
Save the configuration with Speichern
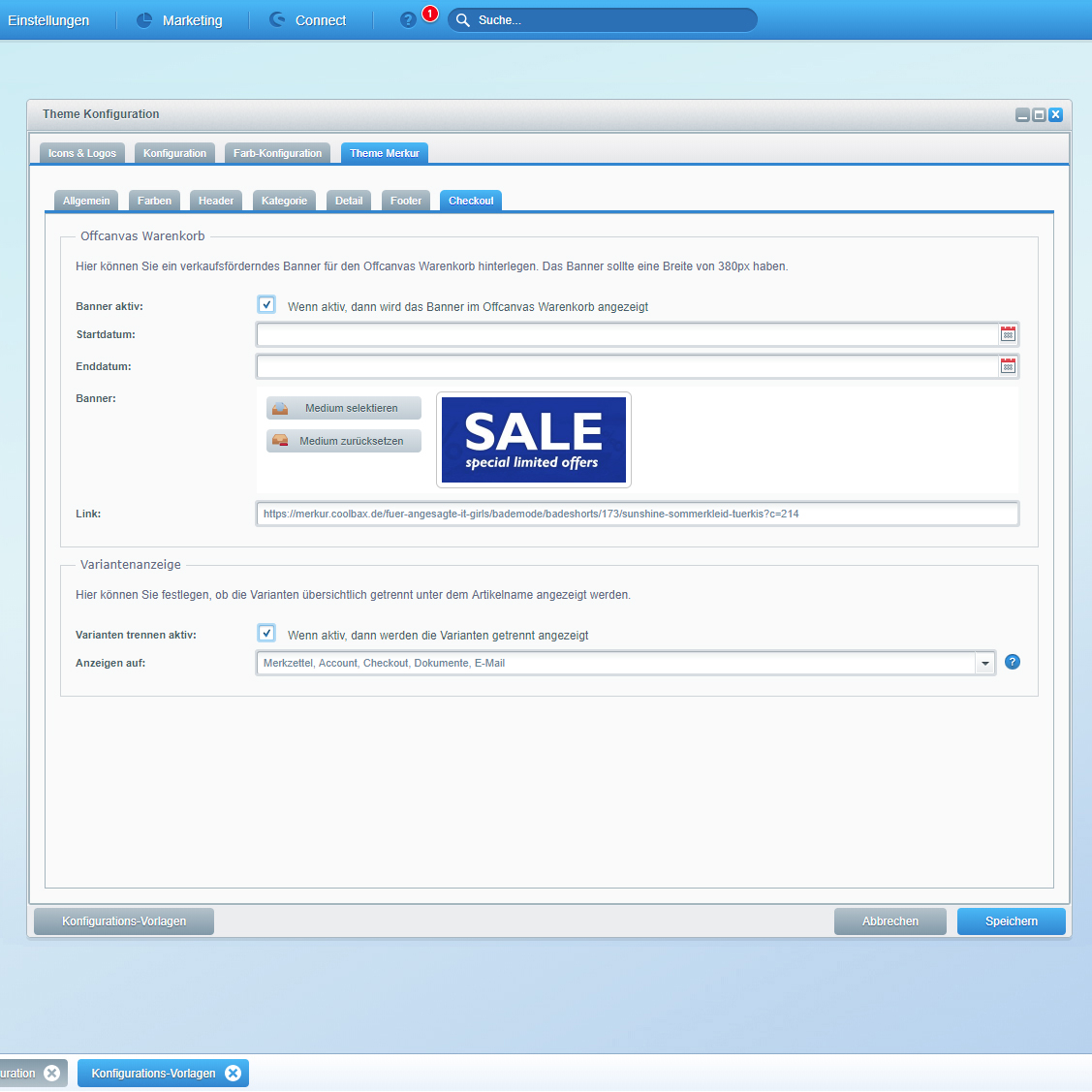click(1011, 921)
